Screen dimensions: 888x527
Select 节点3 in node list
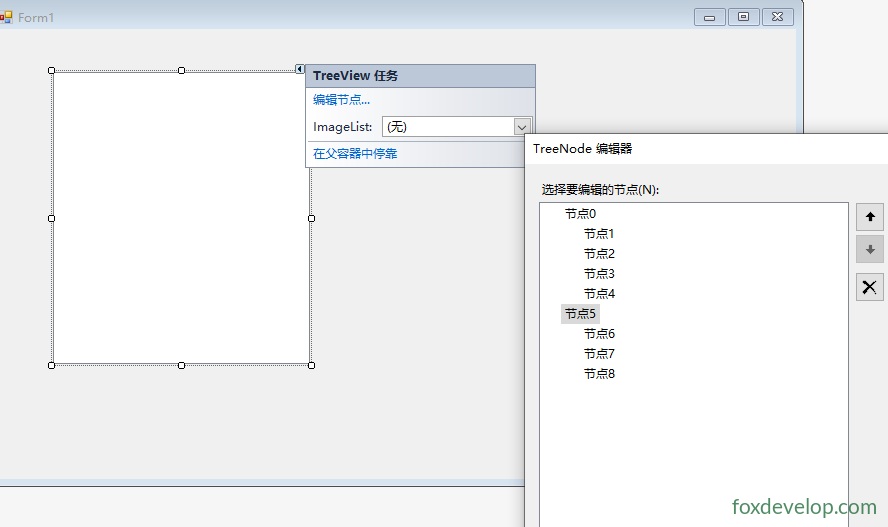pyautogui.click(x=599, y=273)
